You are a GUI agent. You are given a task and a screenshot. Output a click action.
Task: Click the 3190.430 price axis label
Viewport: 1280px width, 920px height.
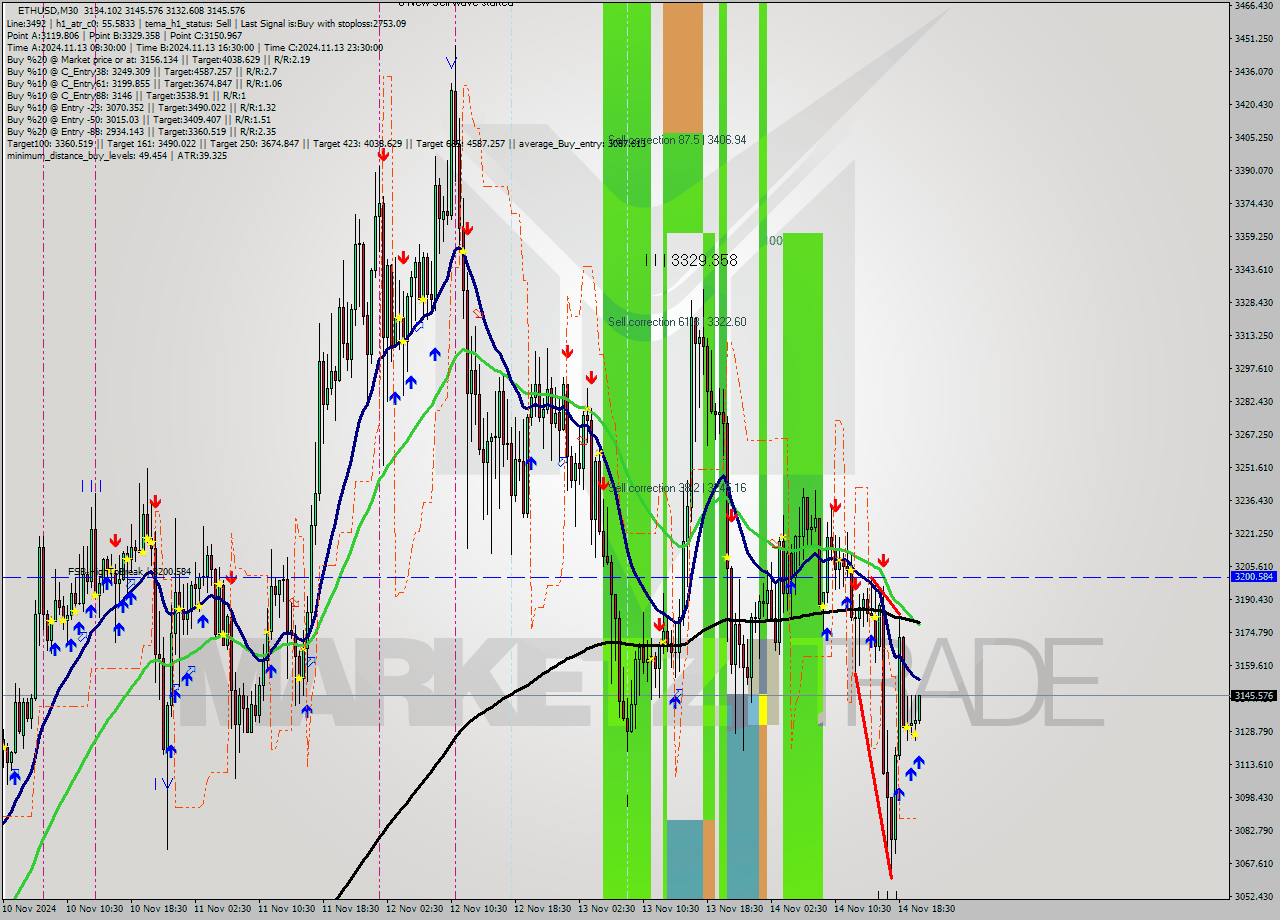[1253, 599]
